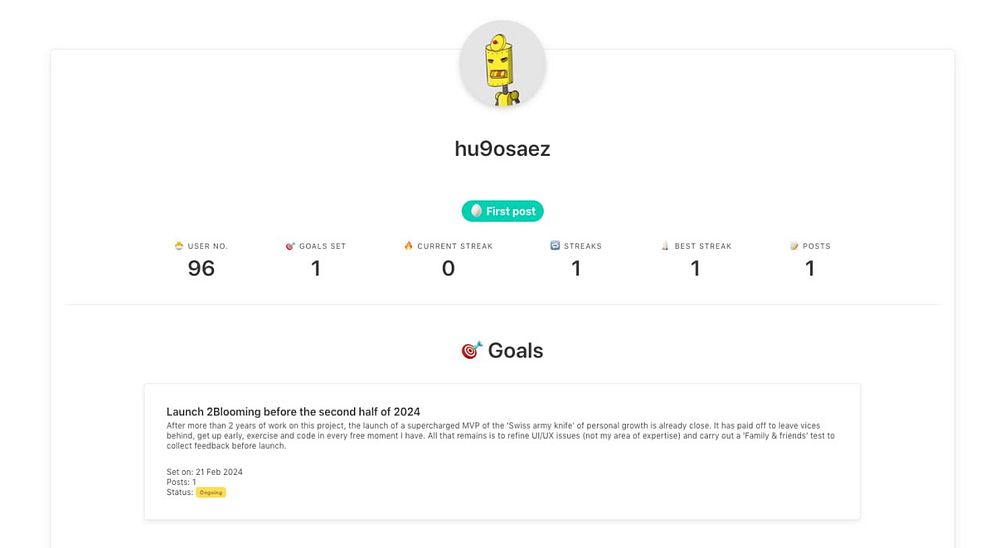Click the egg icon in First post badge
Screen dimensions: 1000x548
pyautogui.click(x=476, y=211)
